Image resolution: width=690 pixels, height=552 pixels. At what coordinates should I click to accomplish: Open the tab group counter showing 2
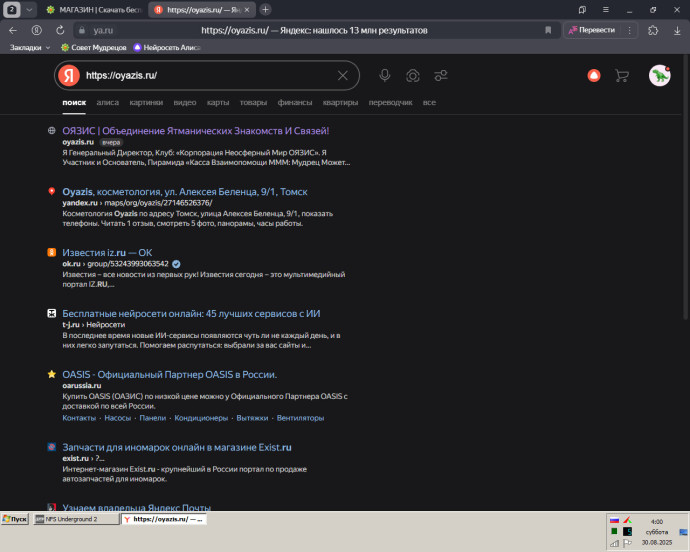pos(12,10)
